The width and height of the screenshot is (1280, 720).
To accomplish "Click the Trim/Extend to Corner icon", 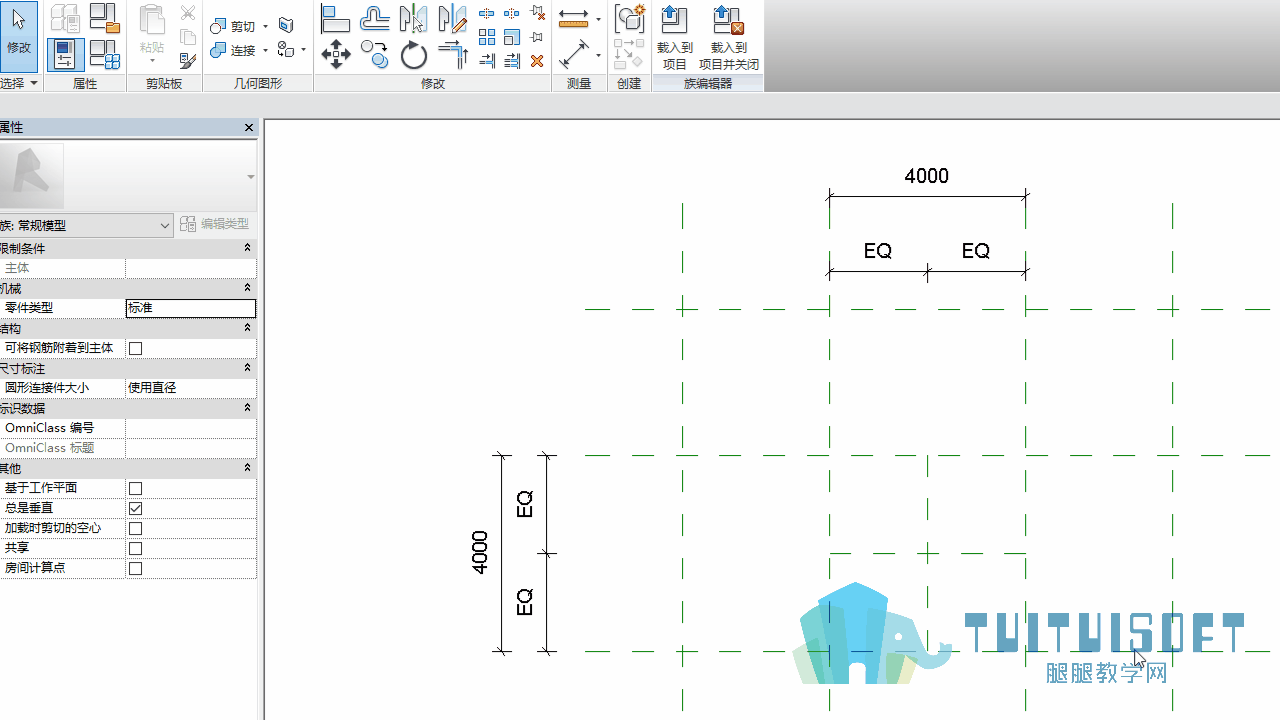I will 453,54.
